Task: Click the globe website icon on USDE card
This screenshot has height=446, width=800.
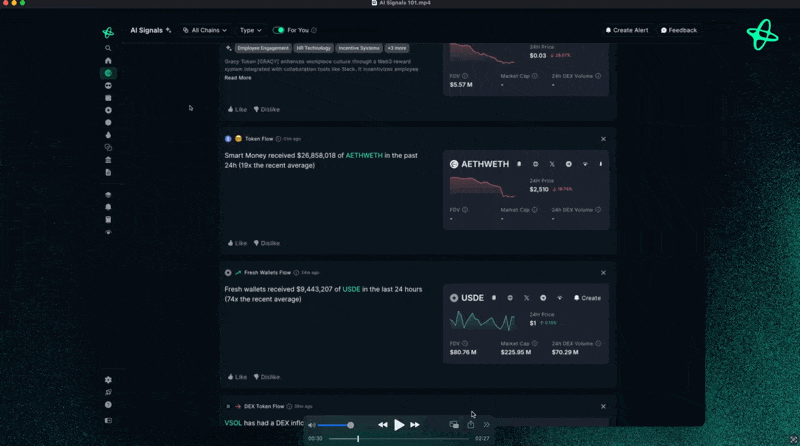Action: tap(510, 298)
